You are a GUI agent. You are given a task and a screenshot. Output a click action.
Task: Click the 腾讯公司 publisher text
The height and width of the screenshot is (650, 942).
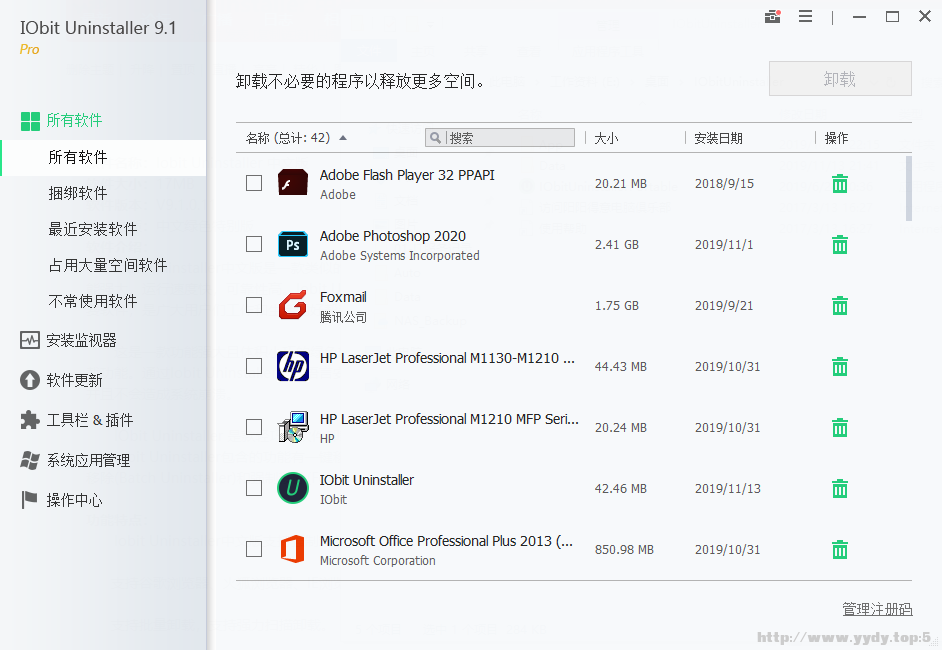point(343,317)
